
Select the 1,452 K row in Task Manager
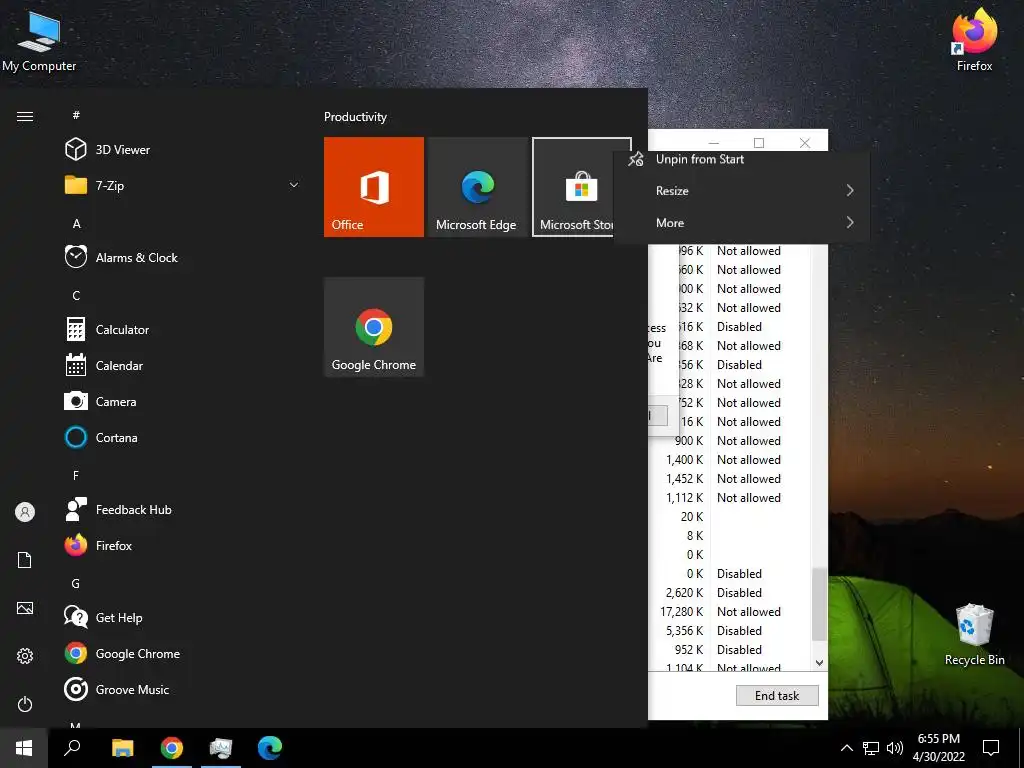point(730,479)
